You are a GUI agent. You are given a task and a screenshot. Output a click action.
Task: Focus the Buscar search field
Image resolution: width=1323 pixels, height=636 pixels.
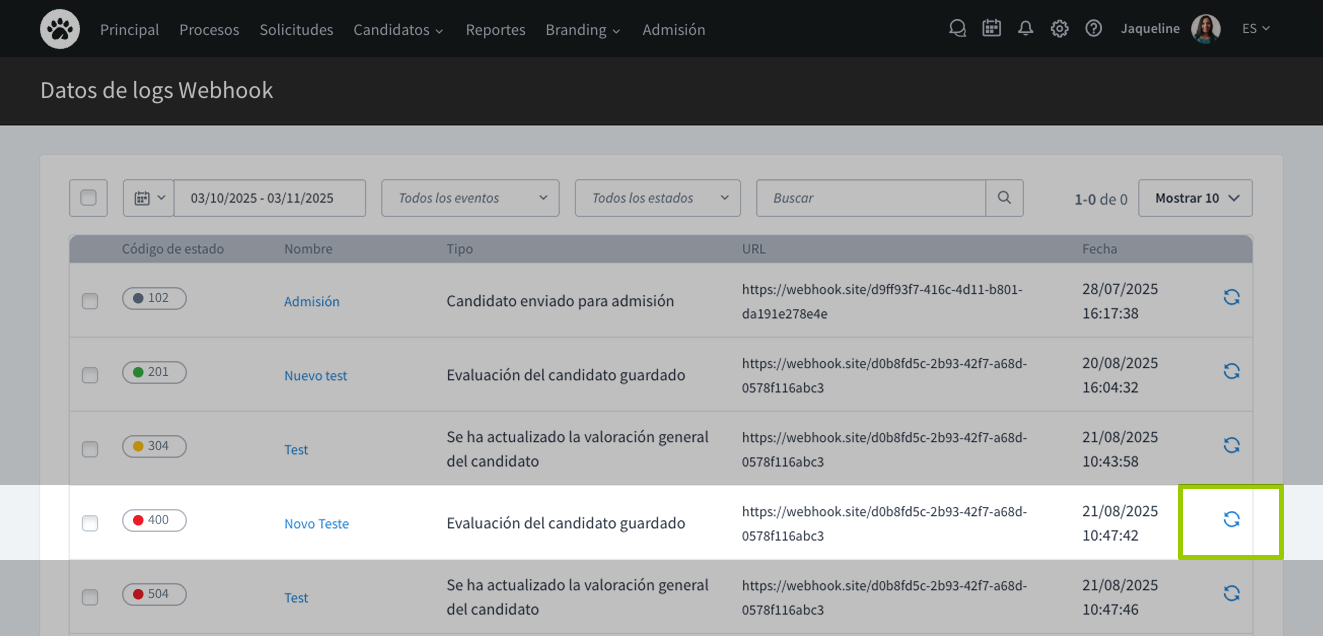[870, 198]
